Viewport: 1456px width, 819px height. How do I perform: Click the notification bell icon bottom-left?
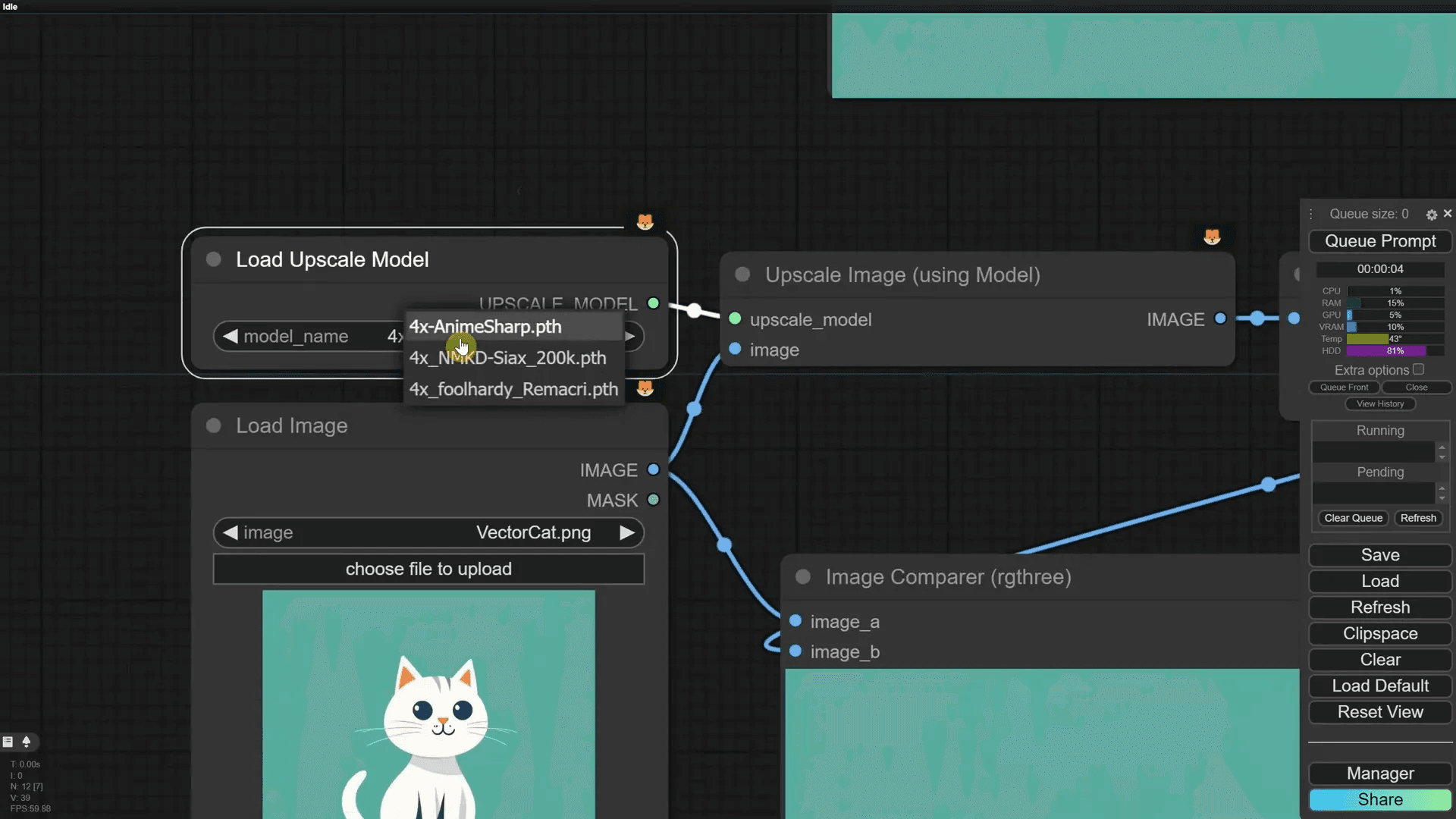coord(26,742)
